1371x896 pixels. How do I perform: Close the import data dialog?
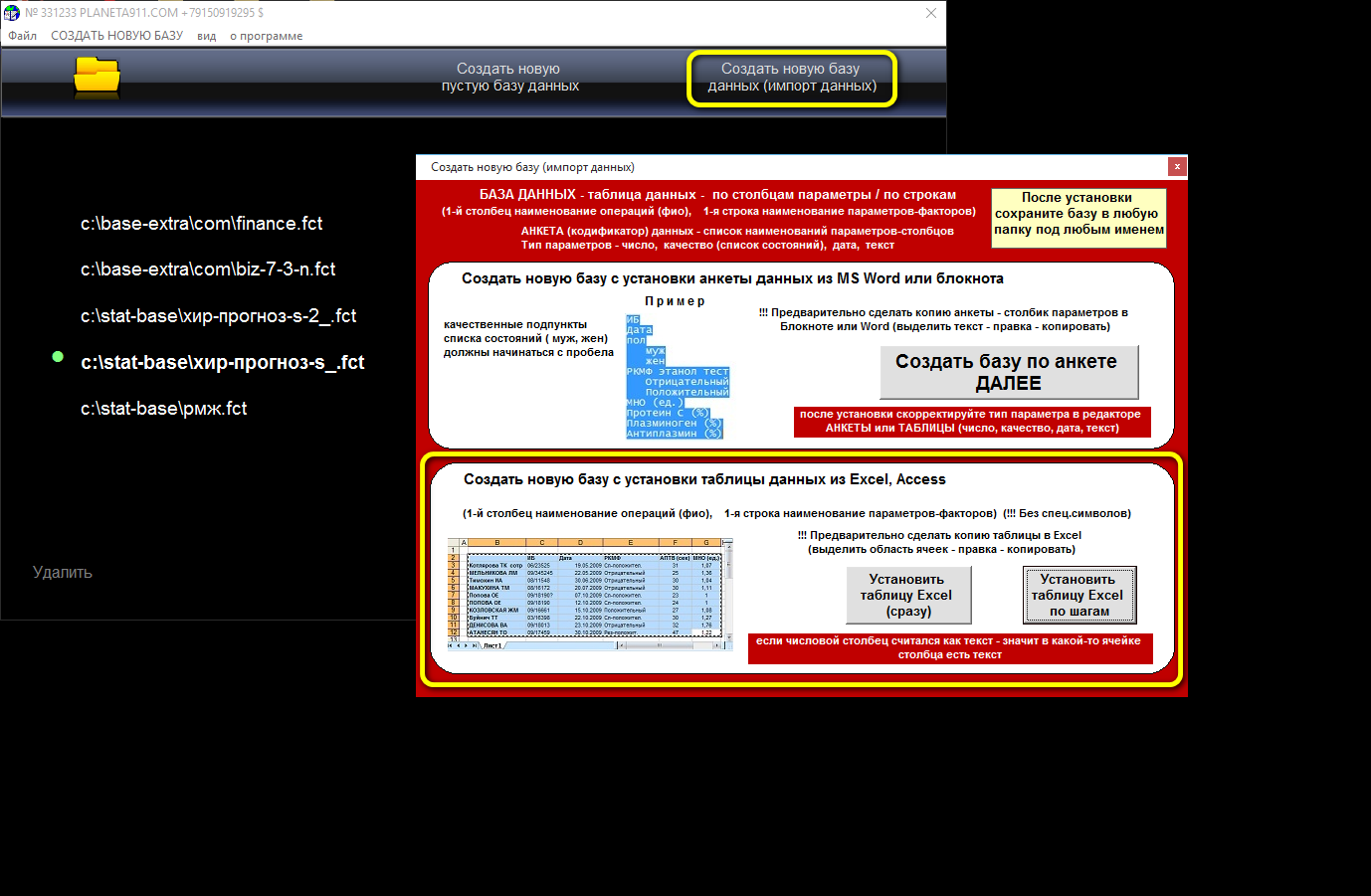tap(1177, 167)
